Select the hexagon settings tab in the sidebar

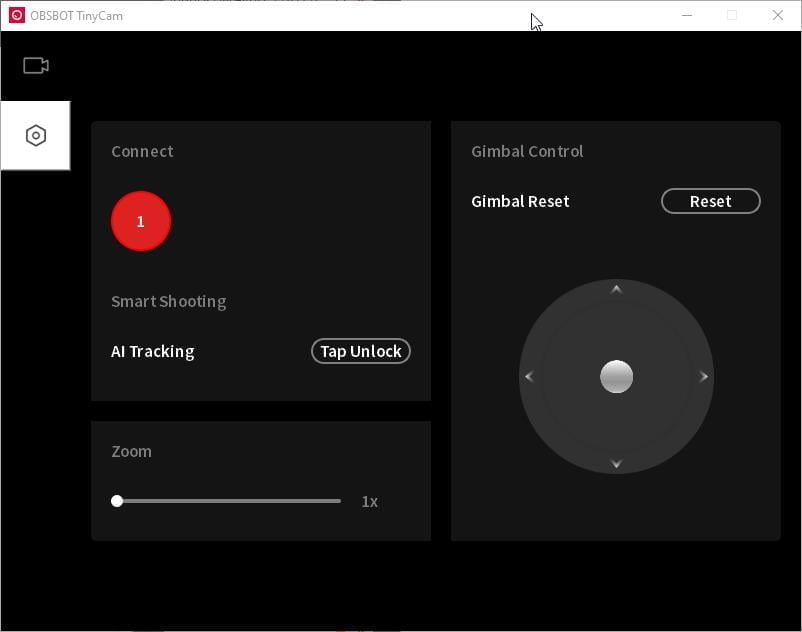pos(36,136)
